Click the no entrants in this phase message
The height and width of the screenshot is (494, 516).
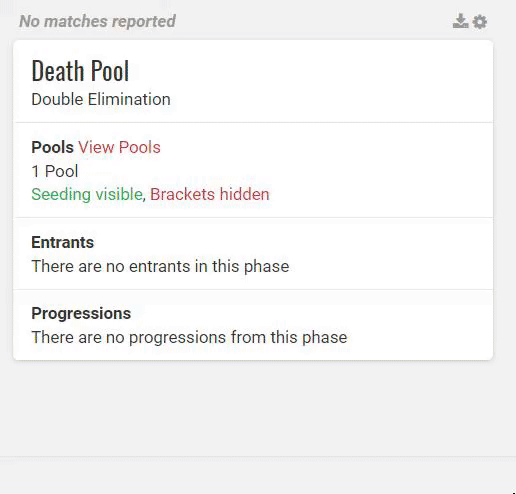click(160, 266)
